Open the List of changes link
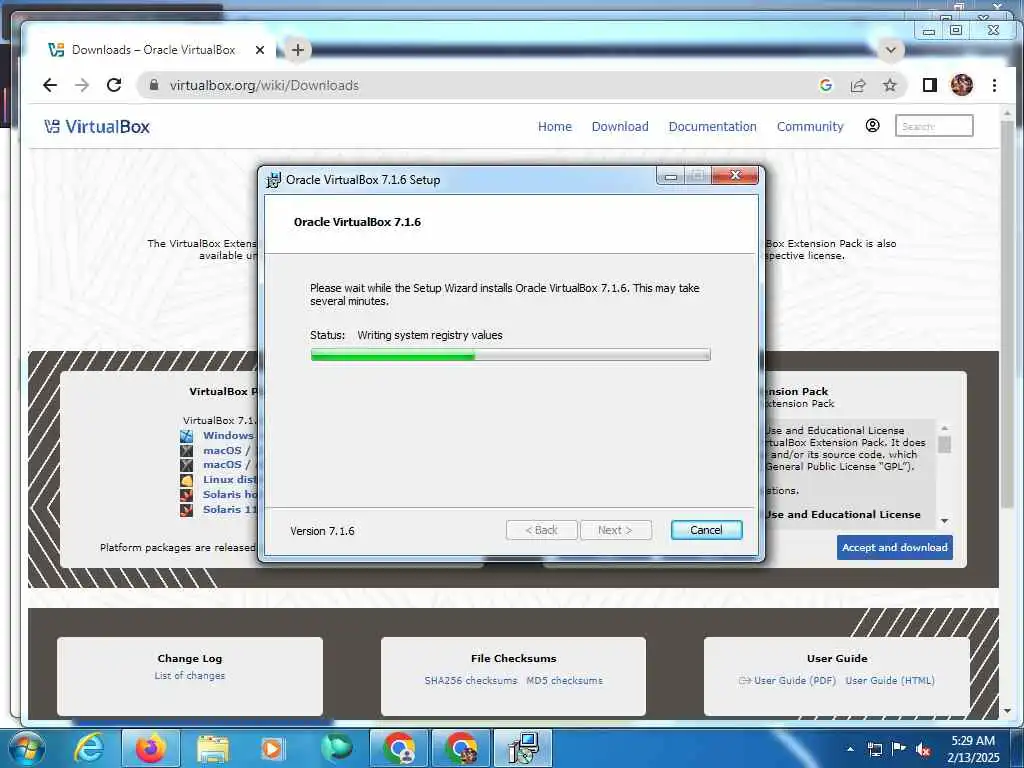The width and height of the screenshot is (1024, 768). pos(189,675)
